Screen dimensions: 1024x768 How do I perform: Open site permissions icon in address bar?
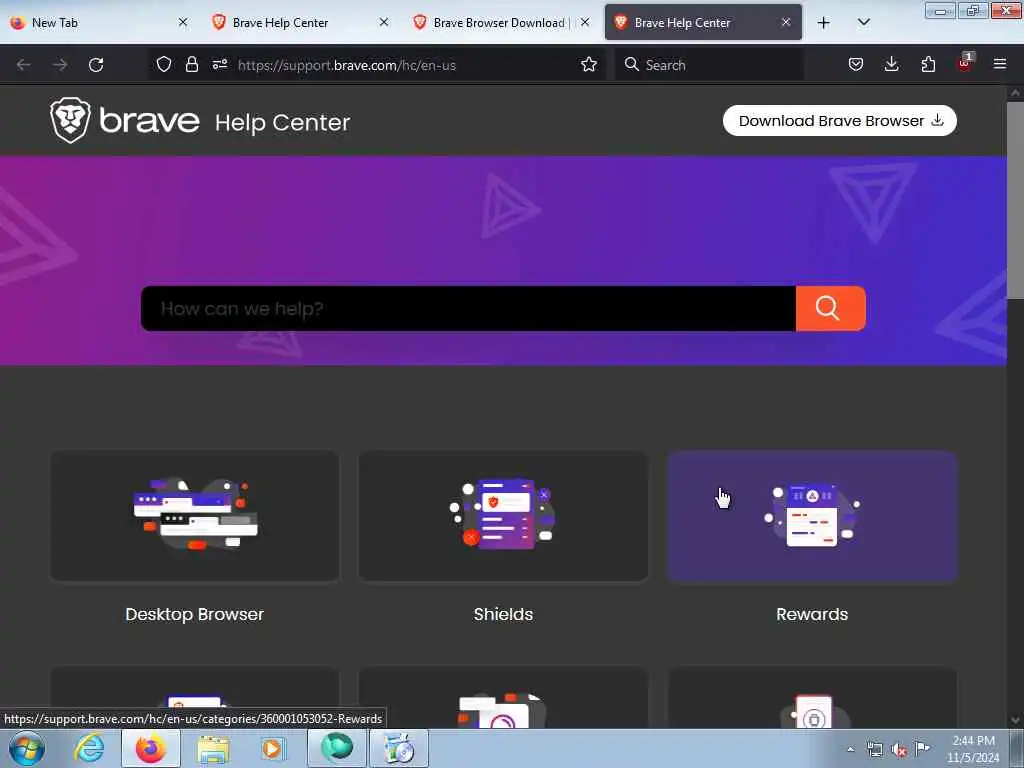coord(219,64)
